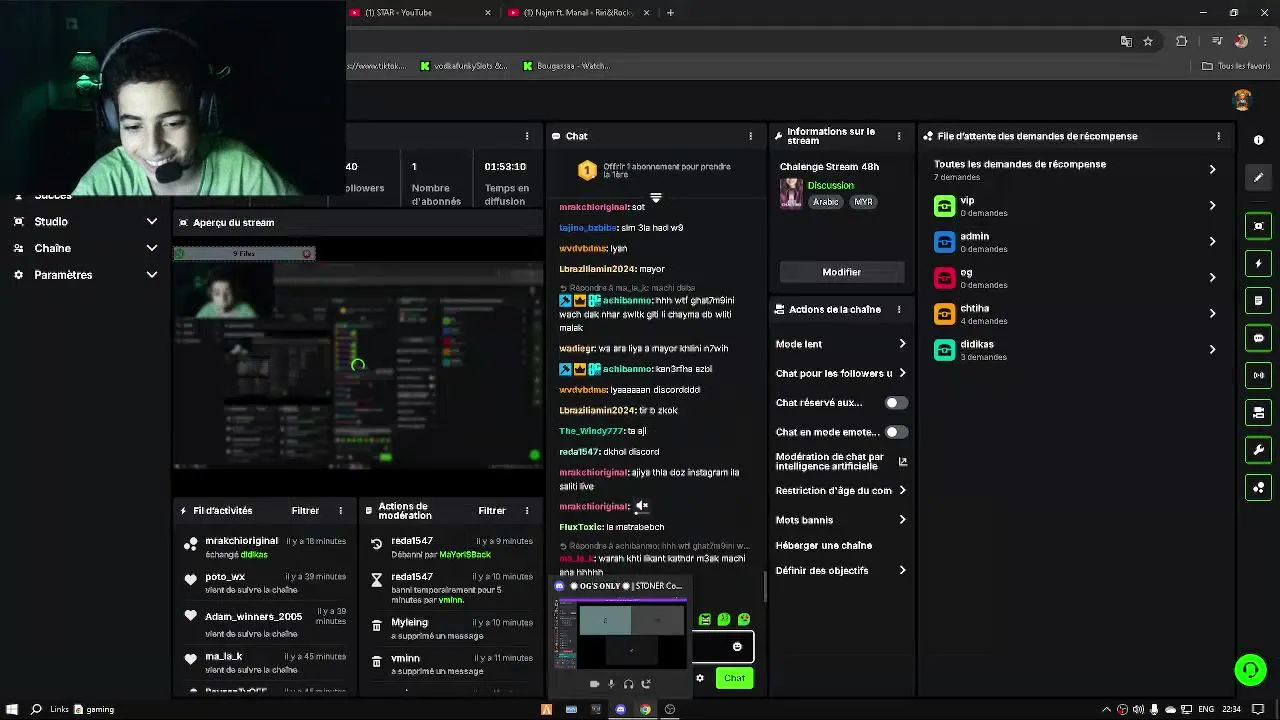
Task: Open Windows Start menu
Action: tap(12, 709)
